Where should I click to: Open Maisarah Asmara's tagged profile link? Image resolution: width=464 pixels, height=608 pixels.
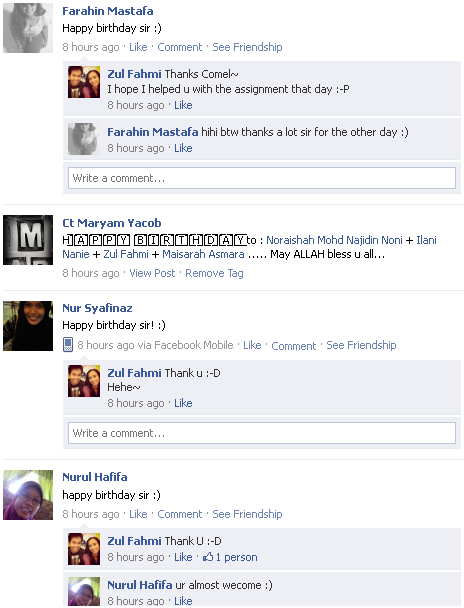point(203,254)
